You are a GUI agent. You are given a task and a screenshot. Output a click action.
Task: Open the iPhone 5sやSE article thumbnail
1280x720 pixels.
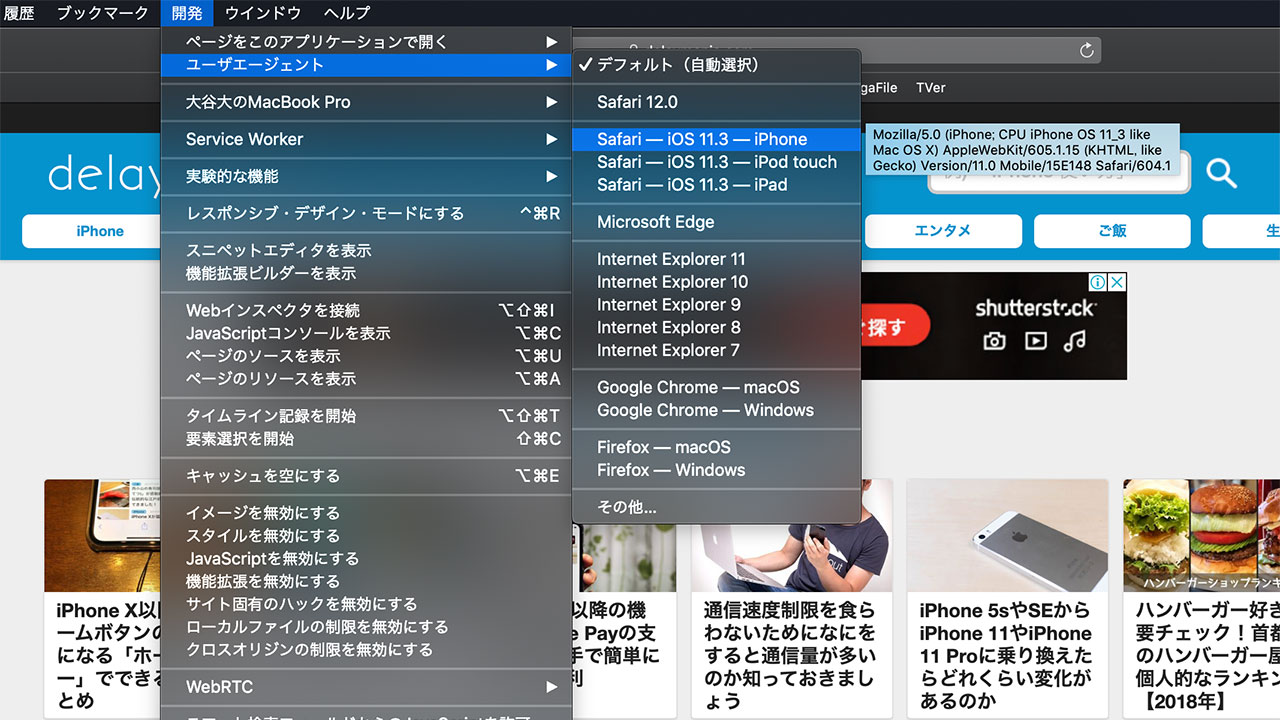[1007, 535]
